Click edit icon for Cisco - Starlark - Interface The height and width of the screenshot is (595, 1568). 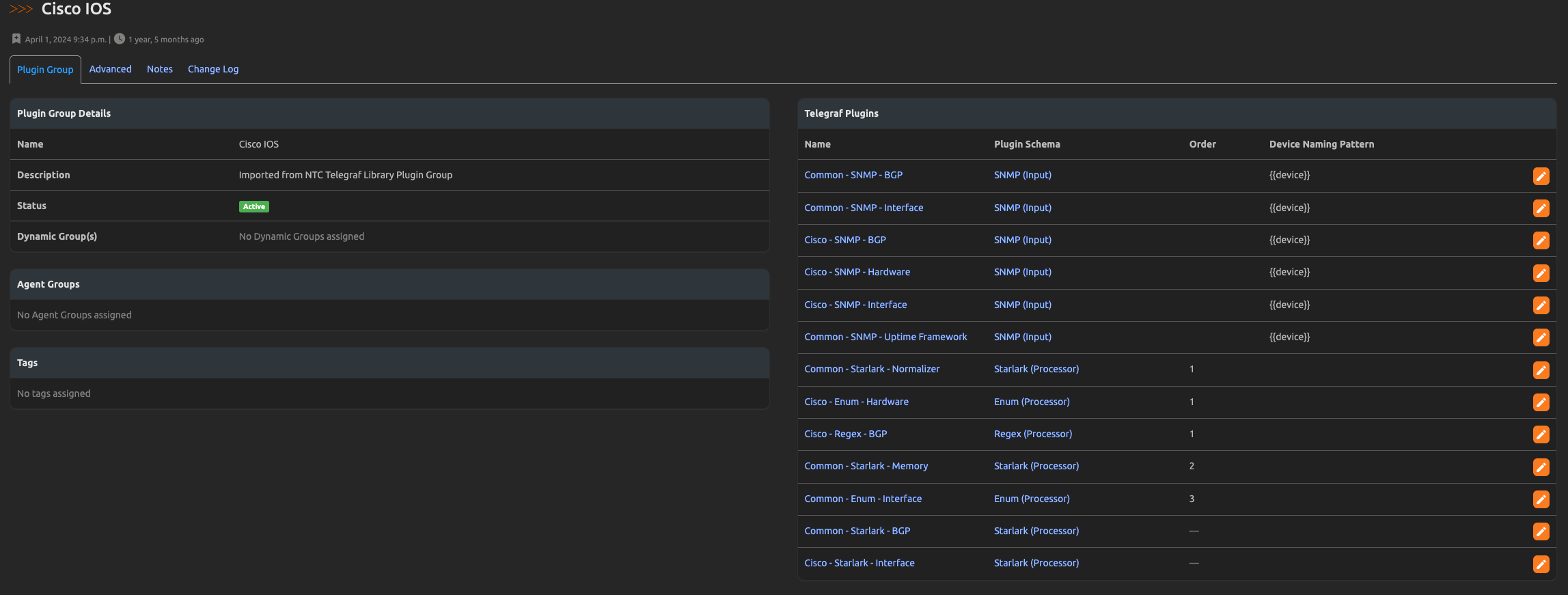pyautogui.click(x=1541, y=564)
